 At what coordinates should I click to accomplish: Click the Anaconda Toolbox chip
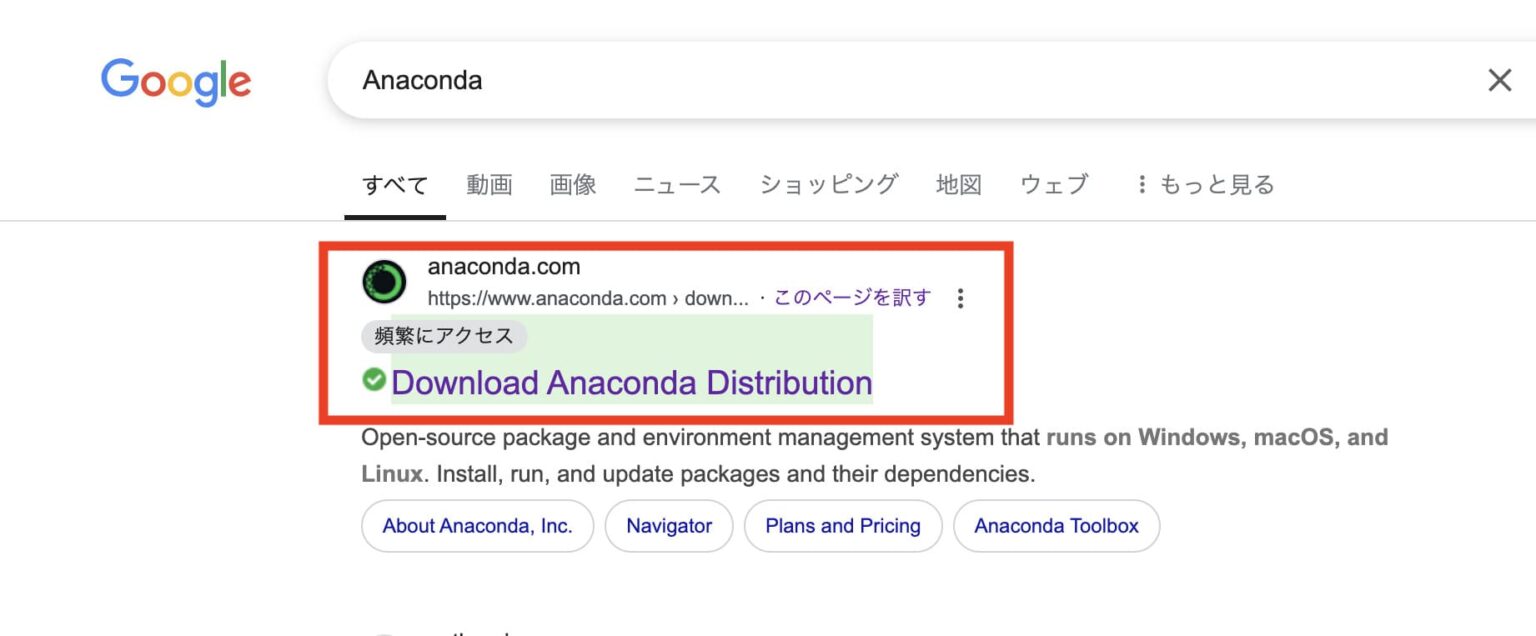[1056, 526]
